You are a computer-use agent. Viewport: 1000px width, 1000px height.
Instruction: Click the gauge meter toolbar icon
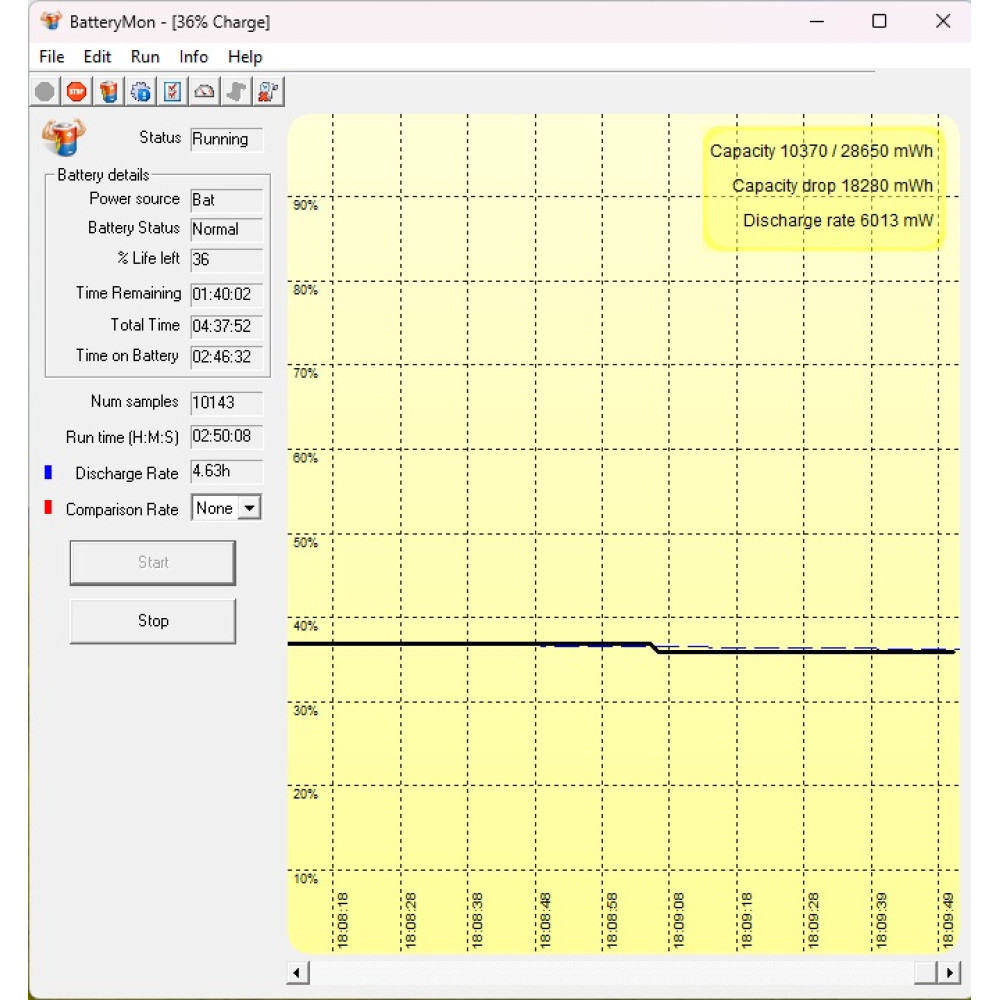point(204,92)
